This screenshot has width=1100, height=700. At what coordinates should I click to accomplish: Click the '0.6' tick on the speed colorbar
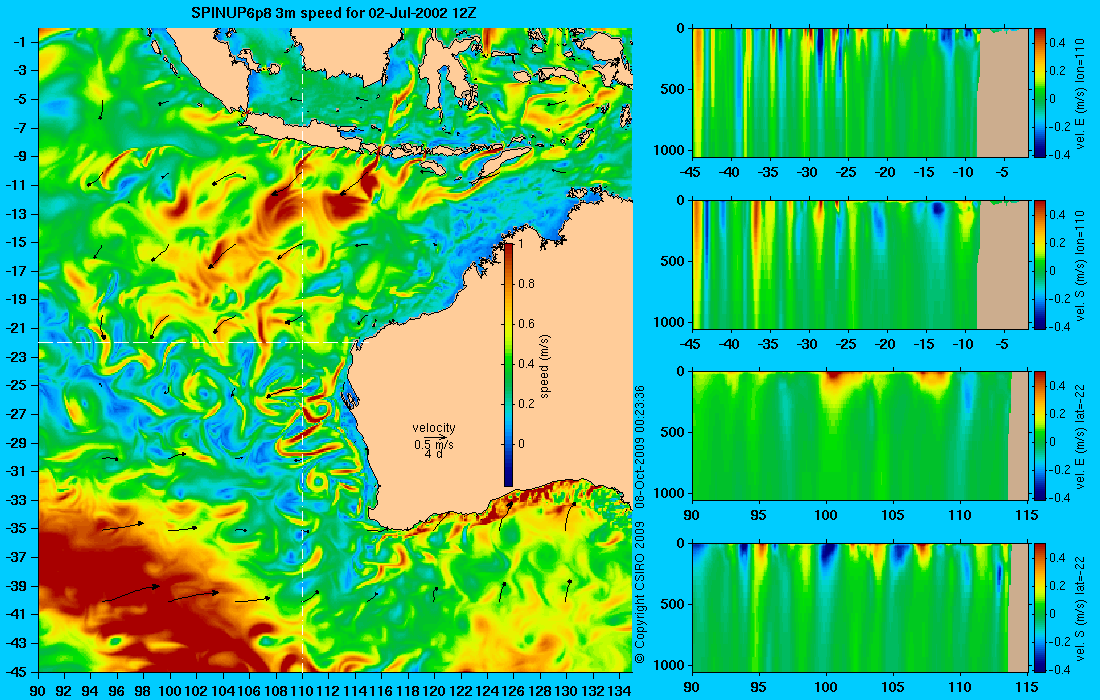pos(525,324)
